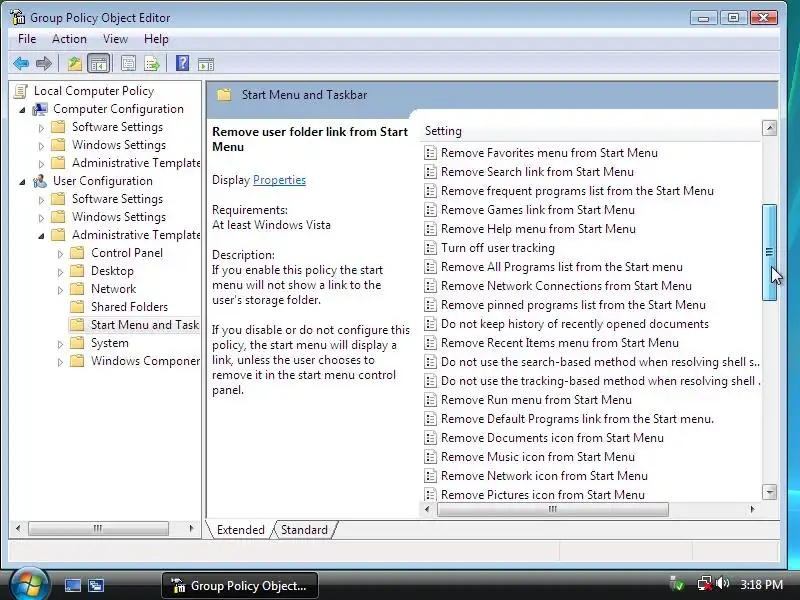The width and height of the screenshot is (800, 600).
Task: Expand the Control Panel tree node
Action: 60,254
